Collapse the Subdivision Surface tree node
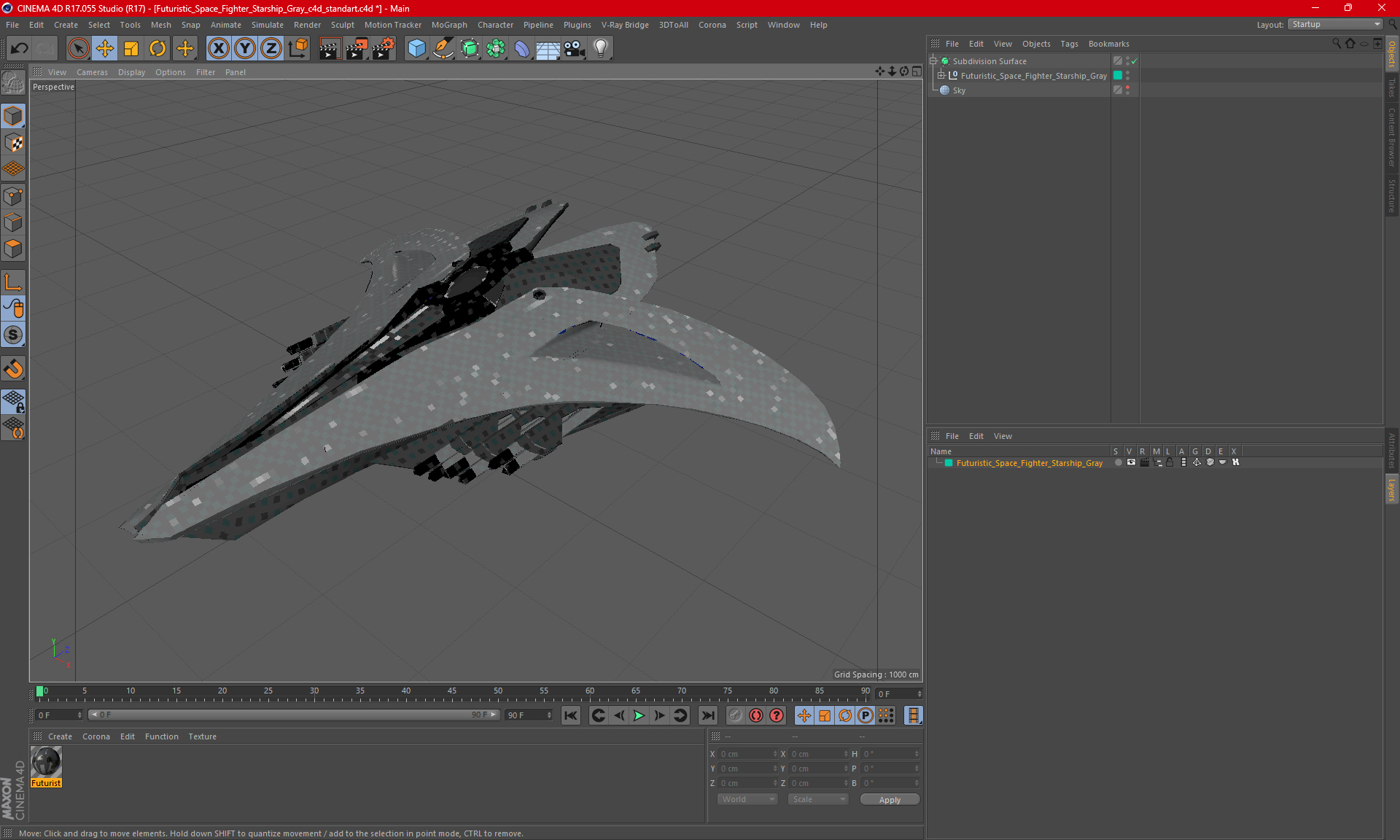Viewport: 1400px width, 840px height. point(933,61)
